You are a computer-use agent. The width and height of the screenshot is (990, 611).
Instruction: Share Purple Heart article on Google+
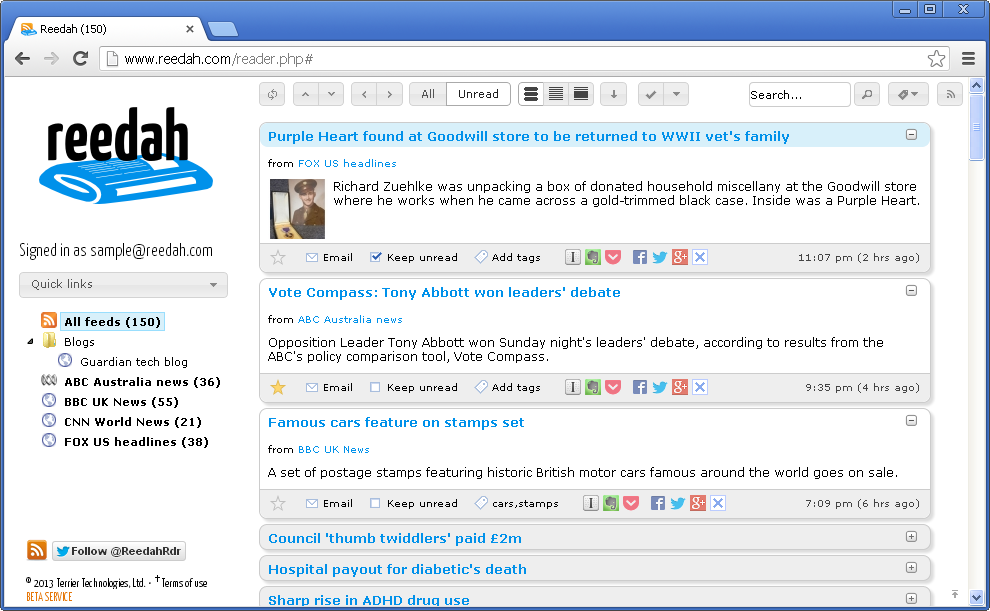tap(680, 257)
